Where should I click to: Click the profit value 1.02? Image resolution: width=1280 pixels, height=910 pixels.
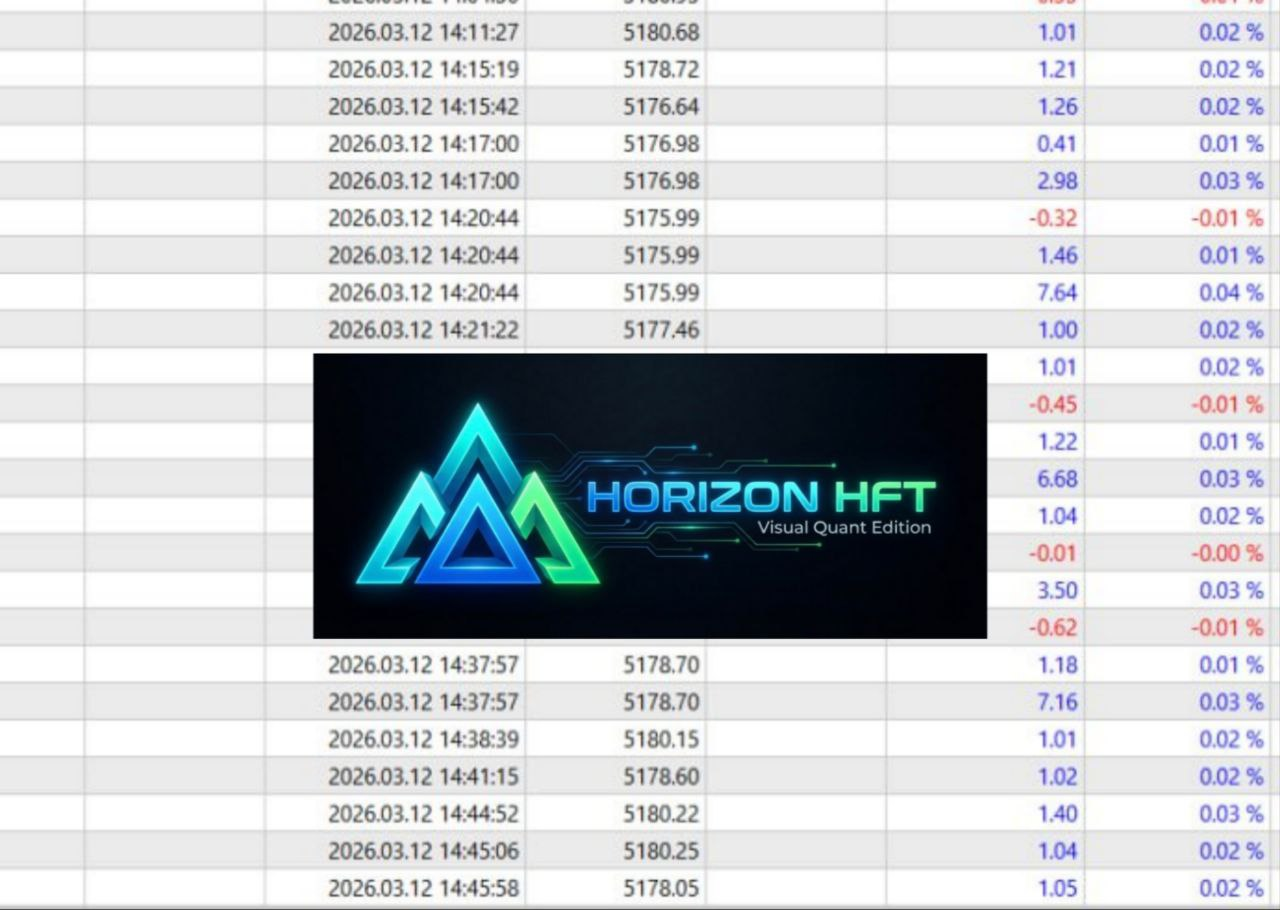1057,776
